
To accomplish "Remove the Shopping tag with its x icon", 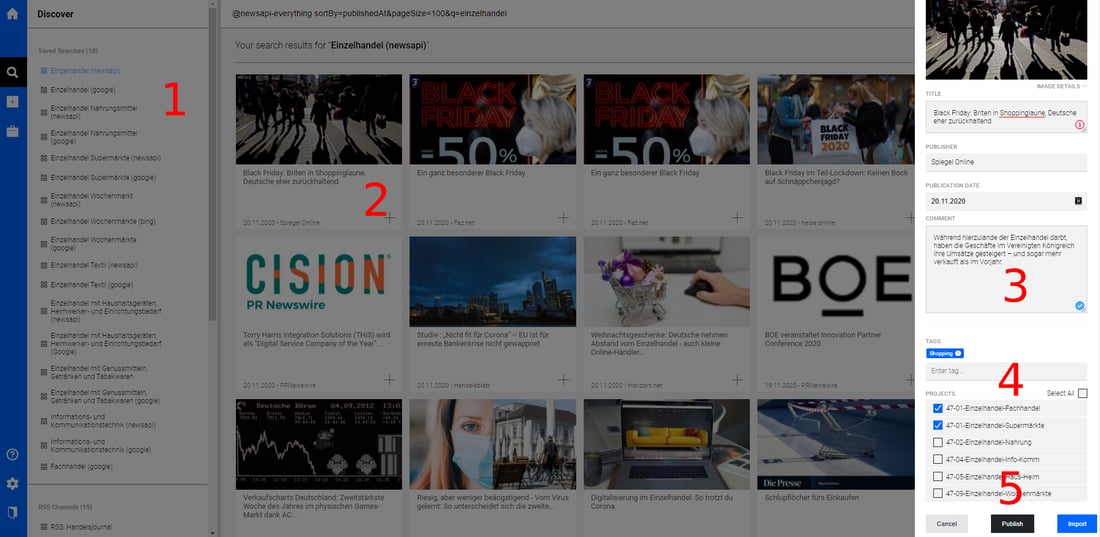I will pos(958,353).
